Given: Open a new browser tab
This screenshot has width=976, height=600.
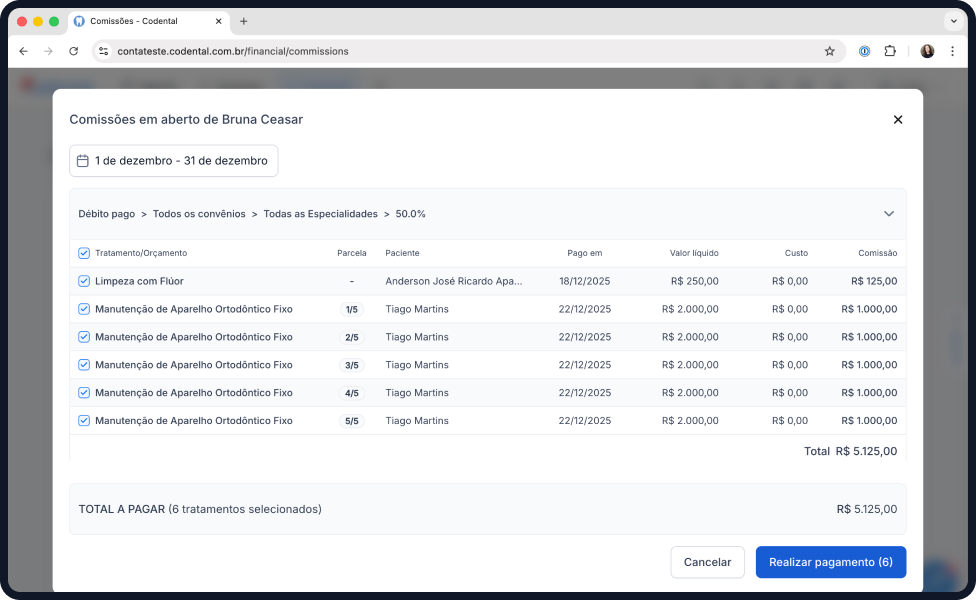Looking at the screenshot, I should pyautogui.click(x=243, y=21).
